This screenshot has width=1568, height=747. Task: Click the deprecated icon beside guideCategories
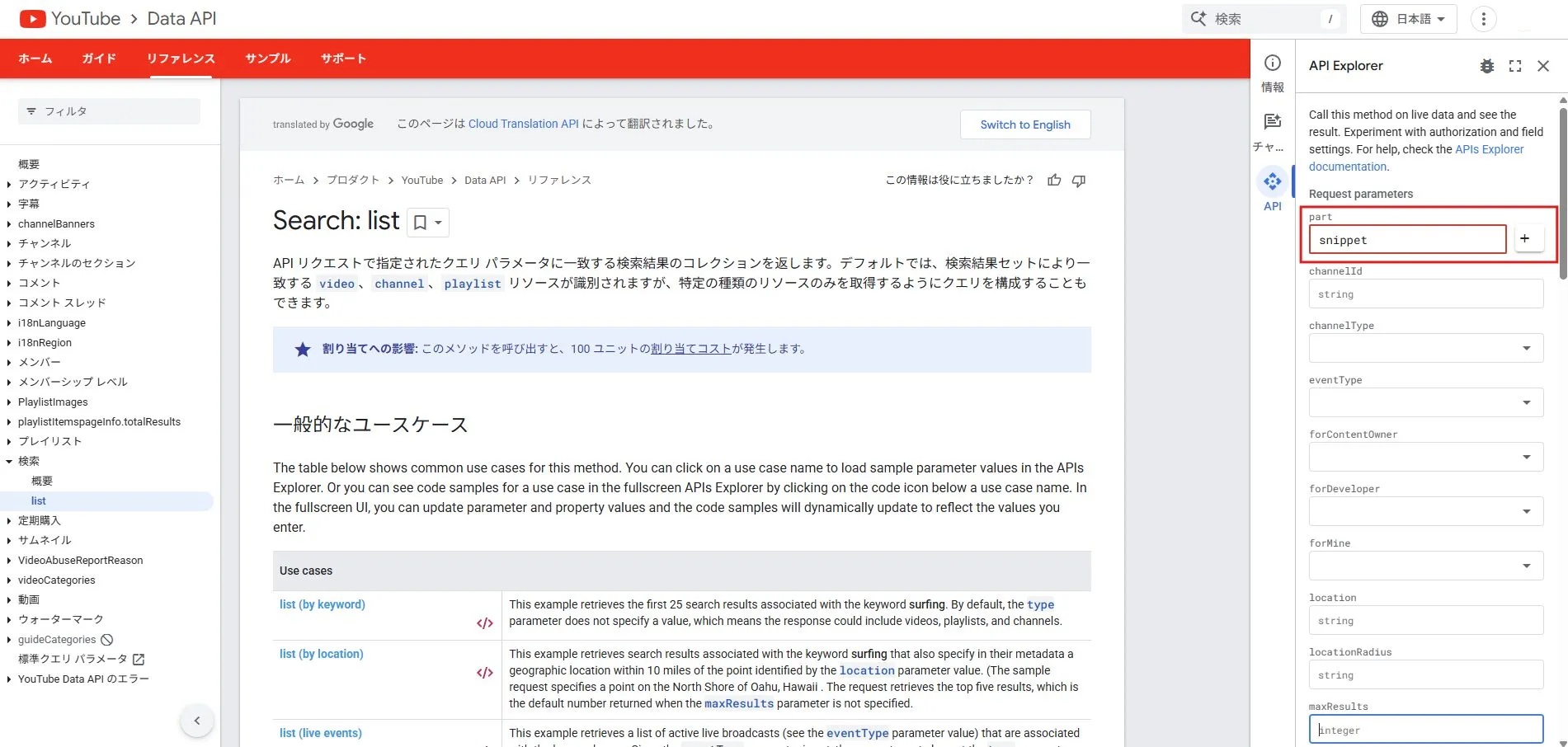(106, 640)
